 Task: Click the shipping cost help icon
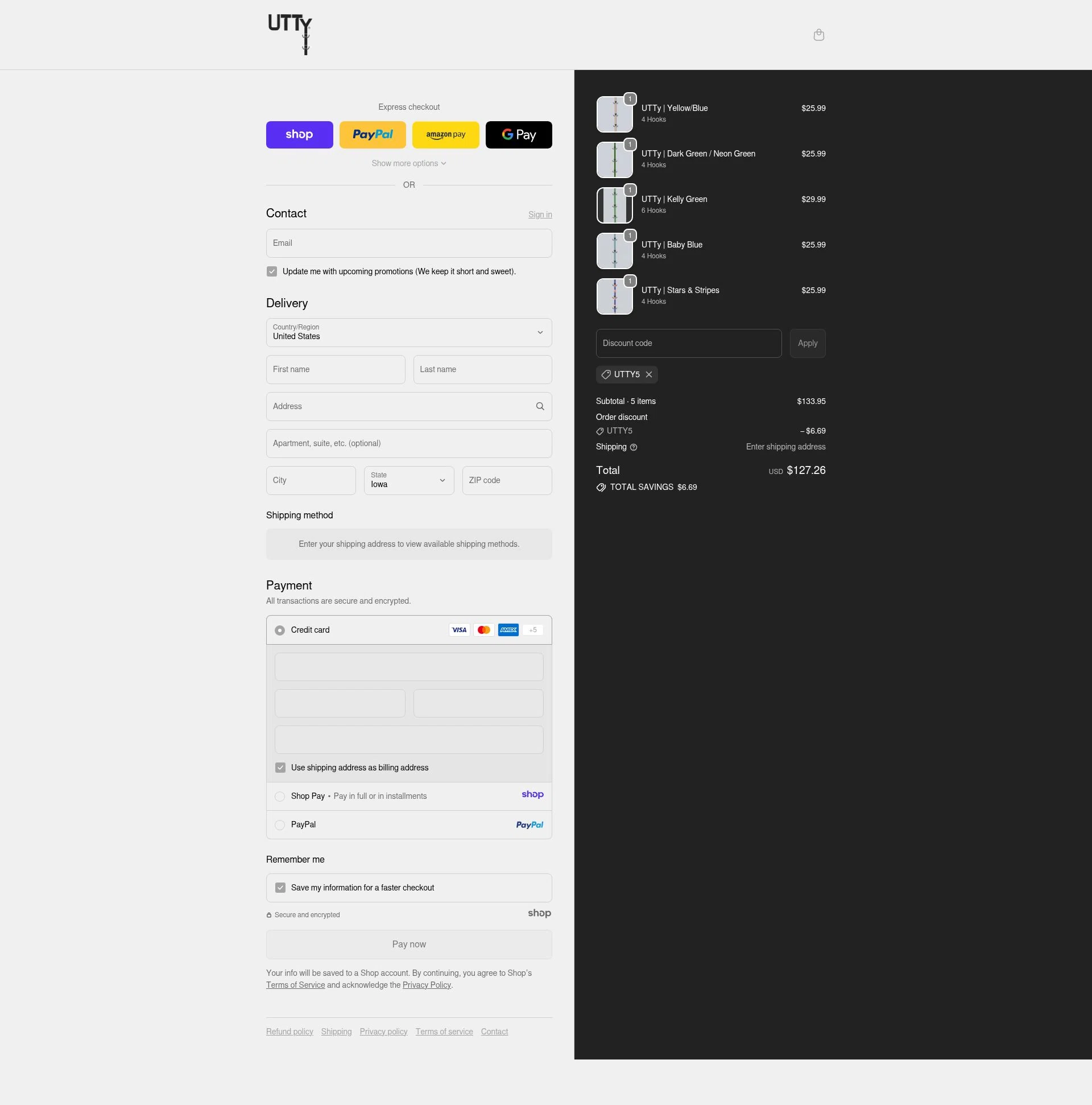(634, 447)
